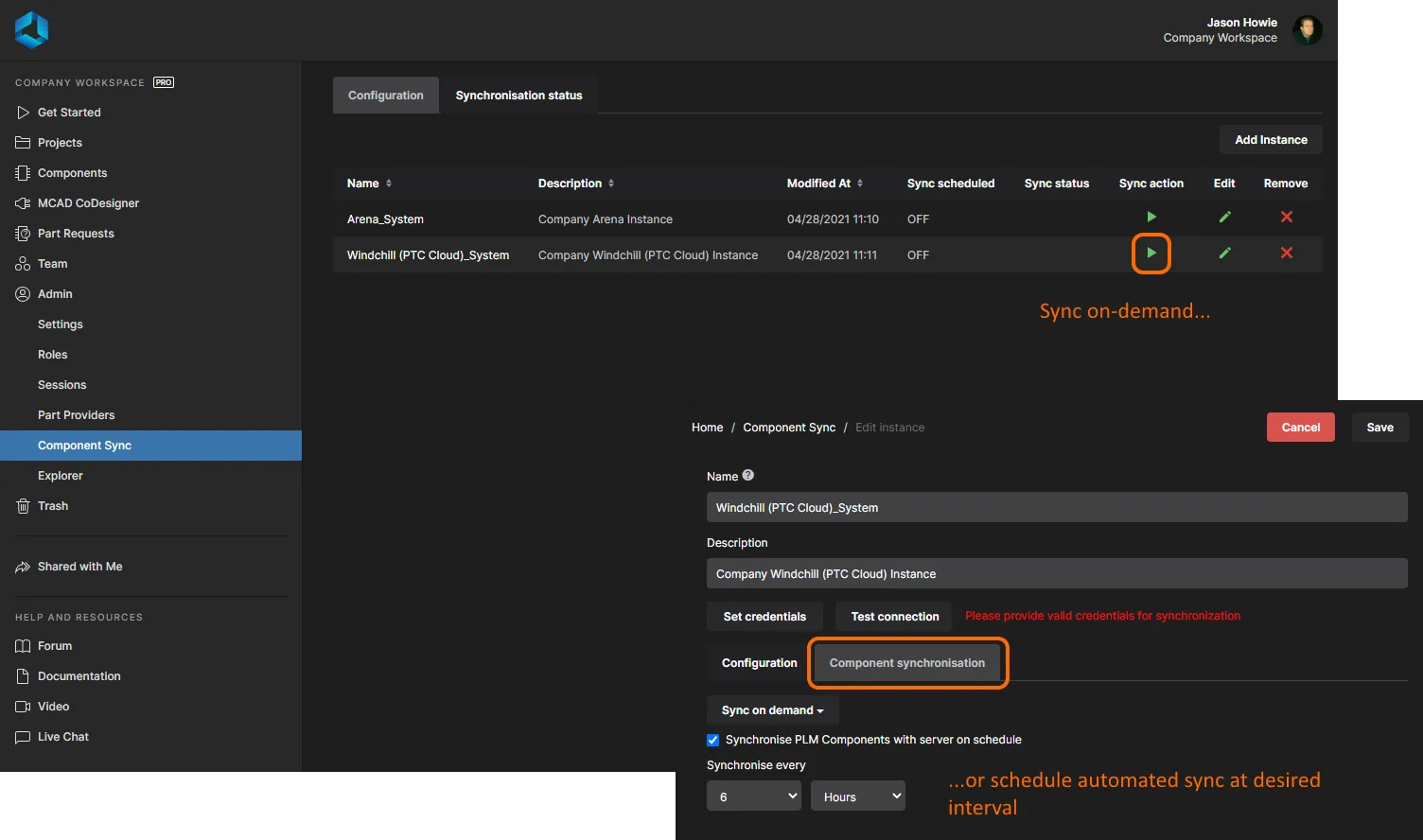Start sync for Windchill (PTC Cloud)_System row
Screen dimensions: 1423x840
coord(1151,254)
